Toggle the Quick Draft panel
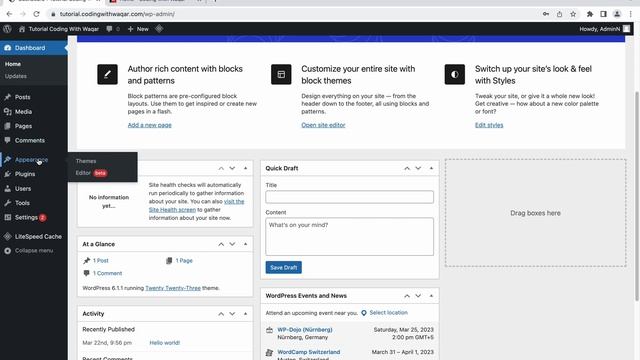The image size is (640, 360). click(431, 168)
